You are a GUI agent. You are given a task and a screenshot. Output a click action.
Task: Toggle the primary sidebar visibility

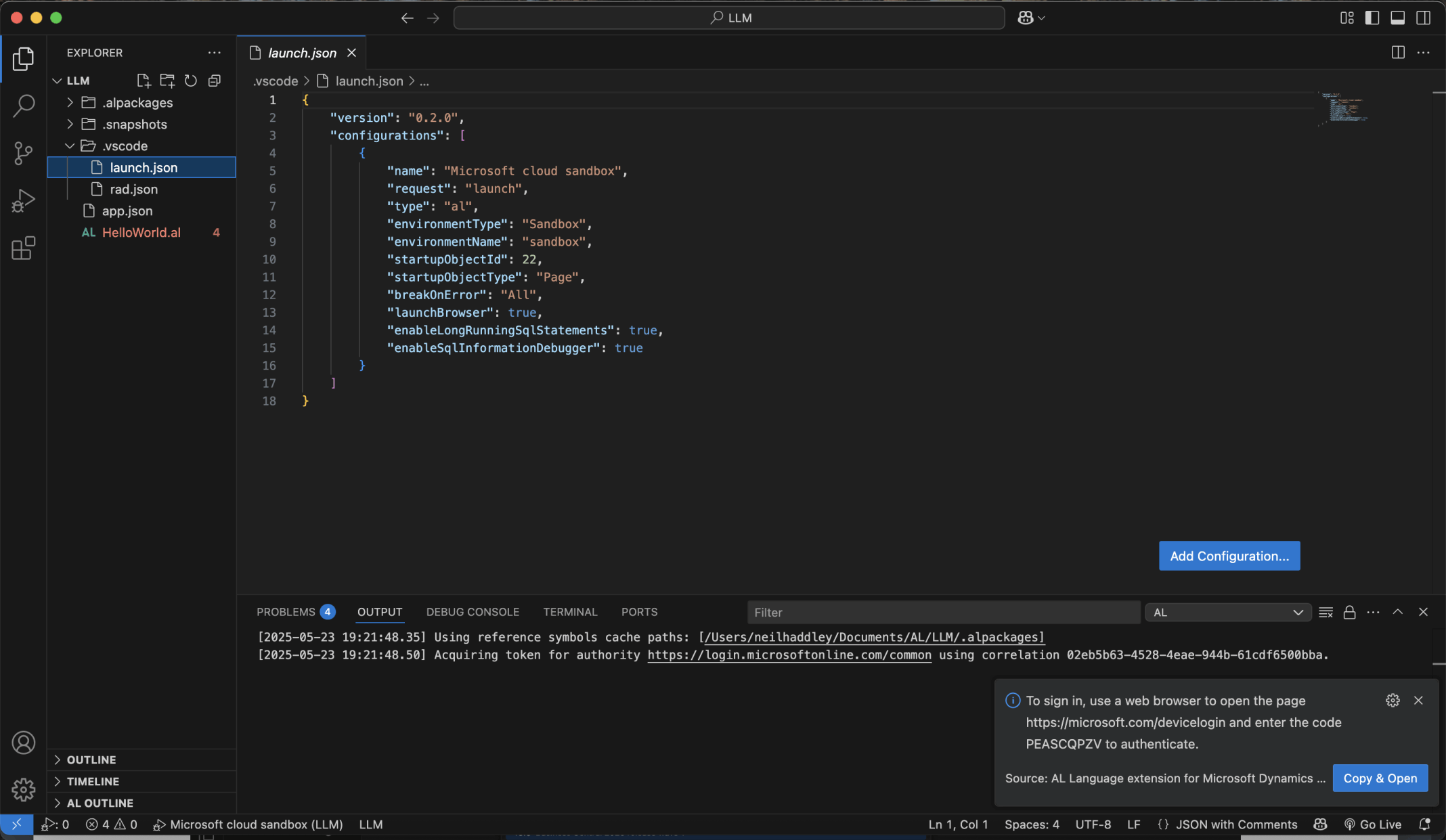coord(1372,18)
